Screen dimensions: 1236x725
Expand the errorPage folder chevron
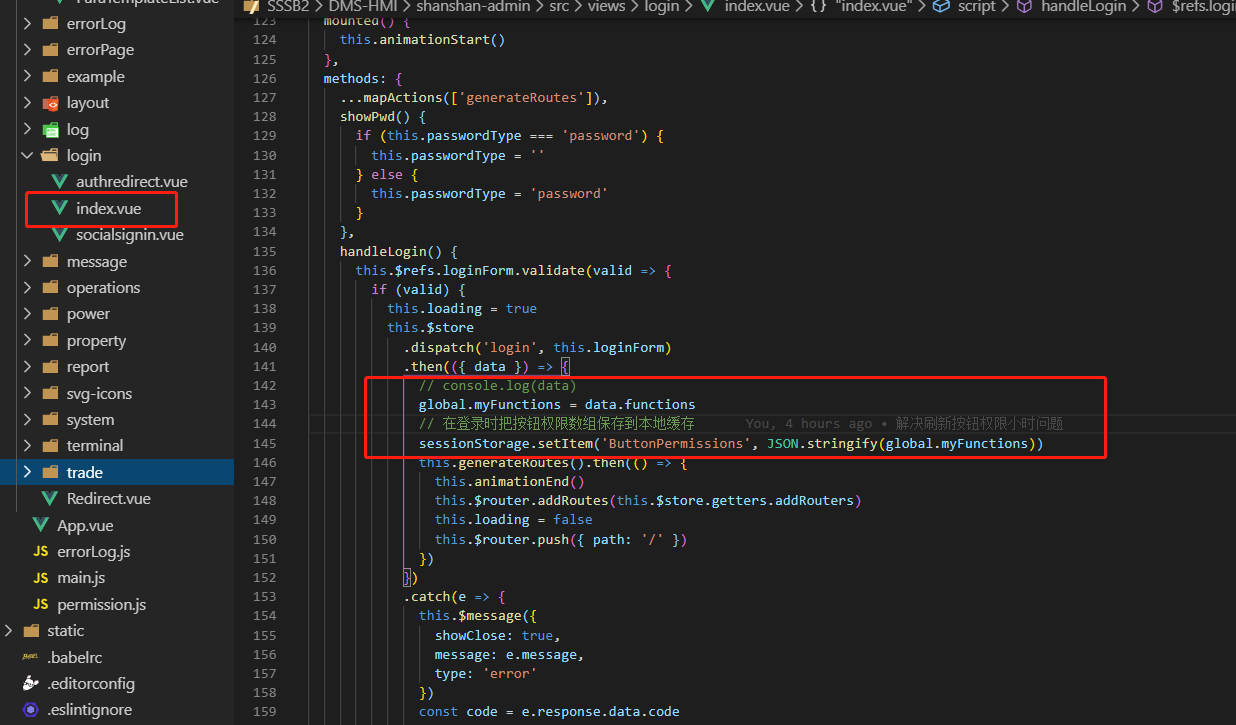pos(27,50)
